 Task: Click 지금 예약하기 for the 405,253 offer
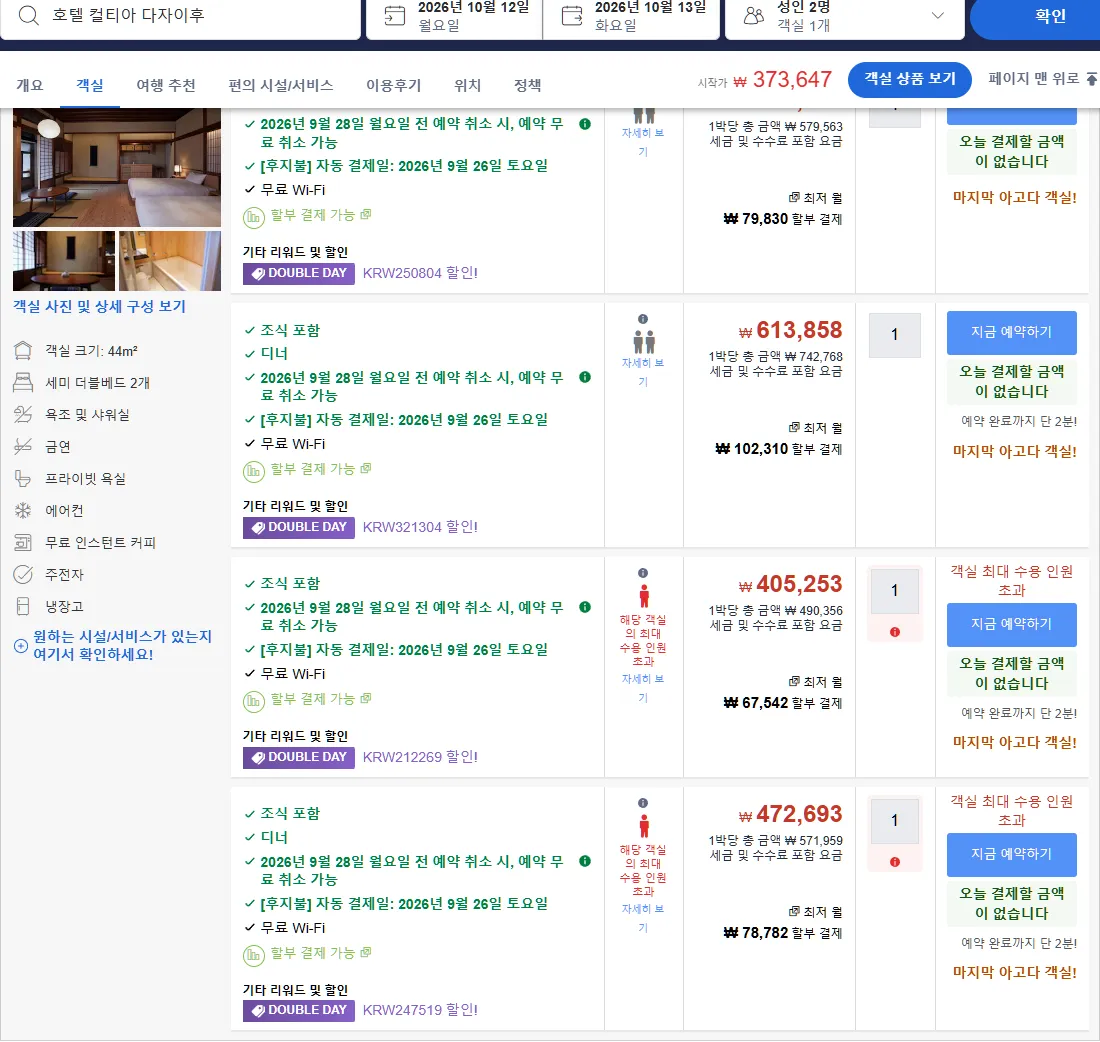1011,624
